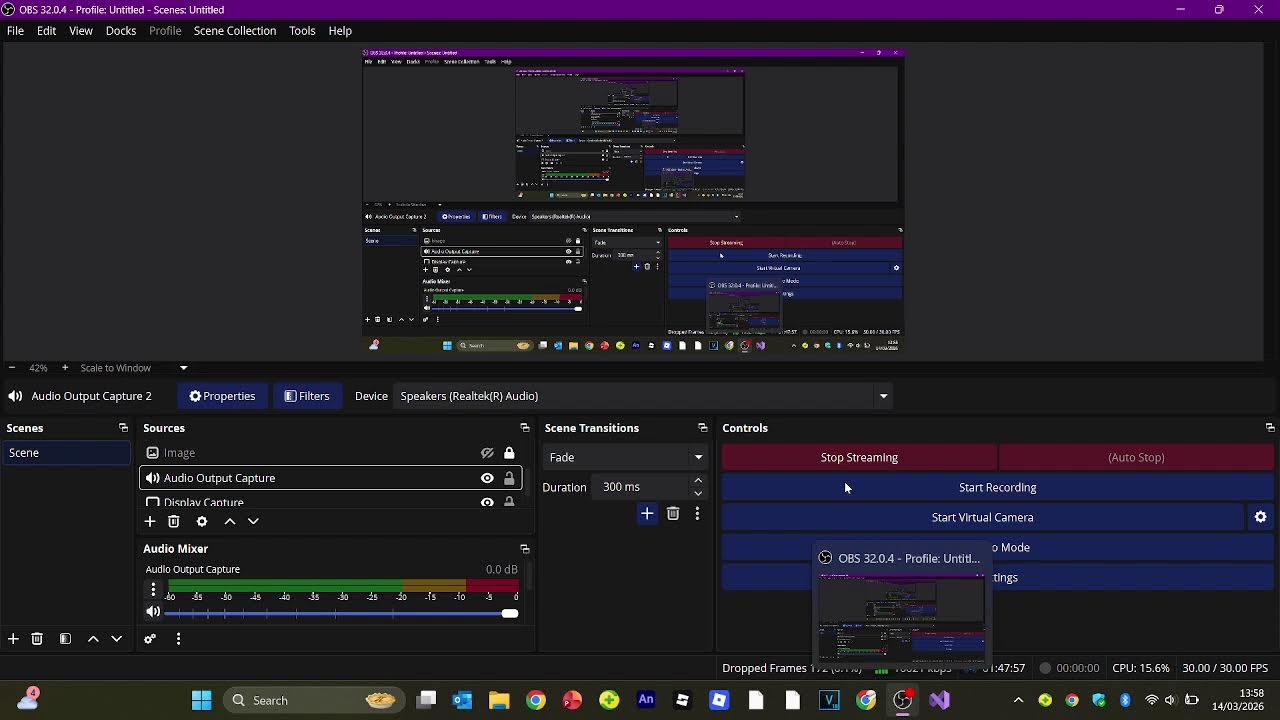Add a new source with the plus icon
Viewport: 1280px width, 720px height.
pyautogui.click(x=150, y=521)
